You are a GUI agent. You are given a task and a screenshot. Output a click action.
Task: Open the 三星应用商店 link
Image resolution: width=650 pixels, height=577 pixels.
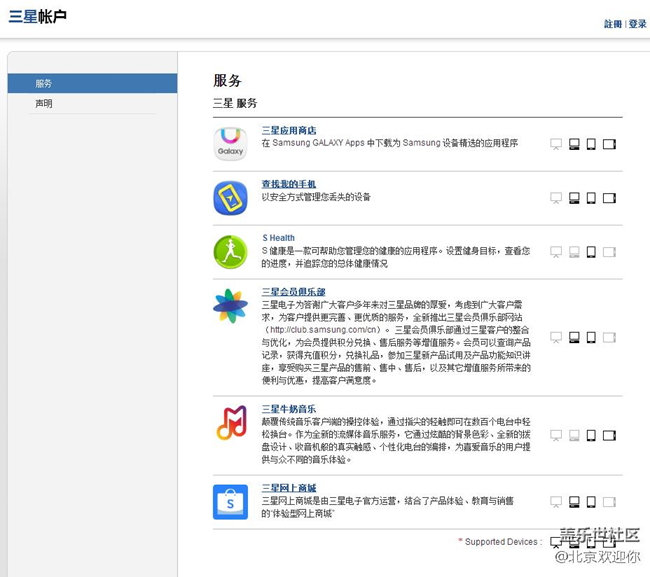click(289, 131)
